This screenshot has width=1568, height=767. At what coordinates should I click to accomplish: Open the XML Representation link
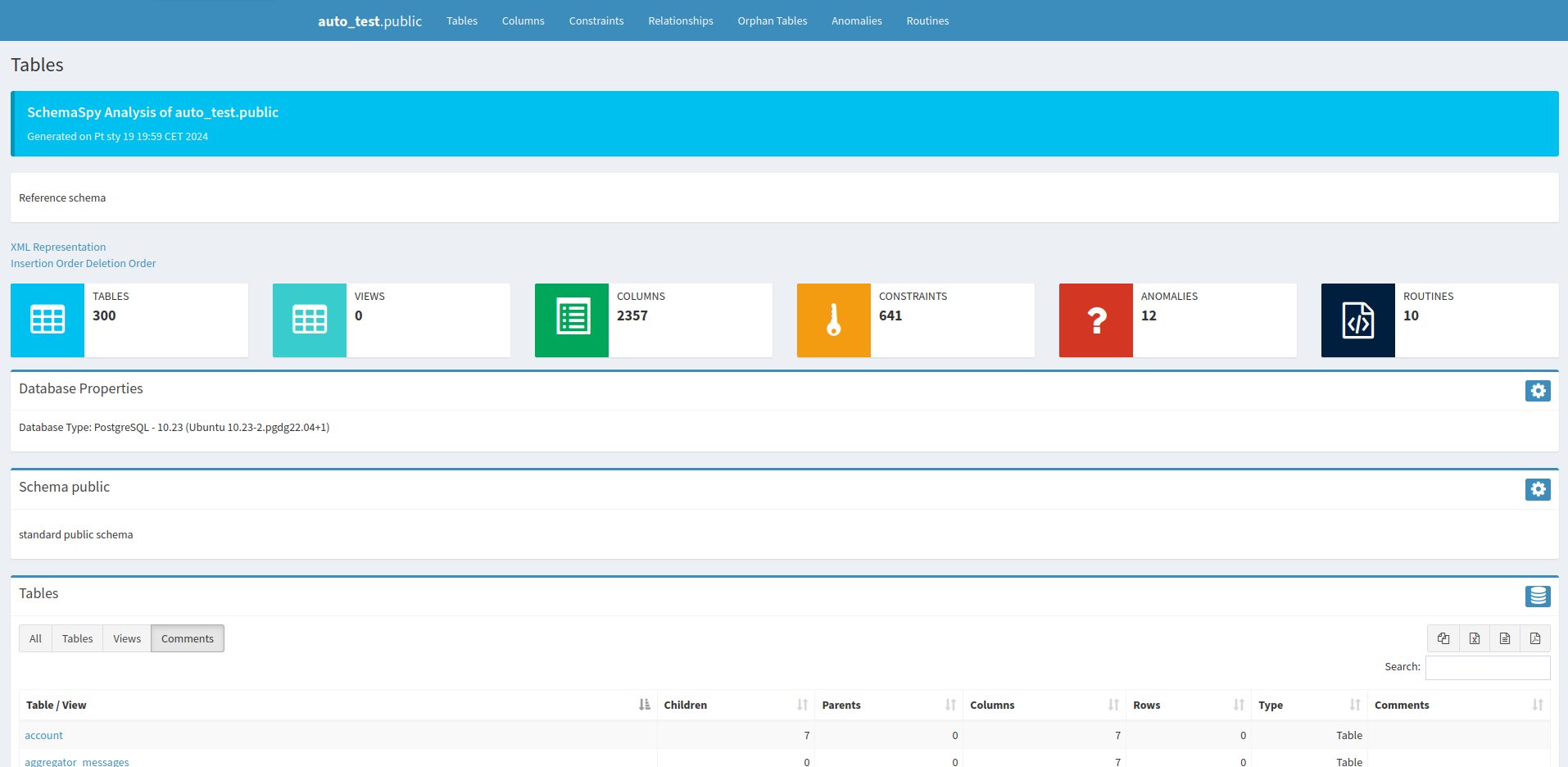point(58,247)
